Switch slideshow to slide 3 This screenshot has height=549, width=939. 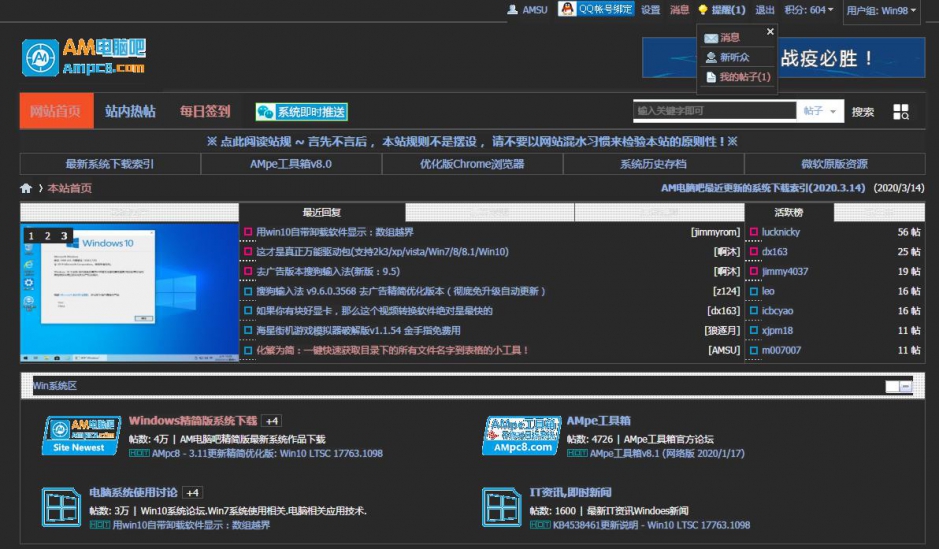pos(64,236)
